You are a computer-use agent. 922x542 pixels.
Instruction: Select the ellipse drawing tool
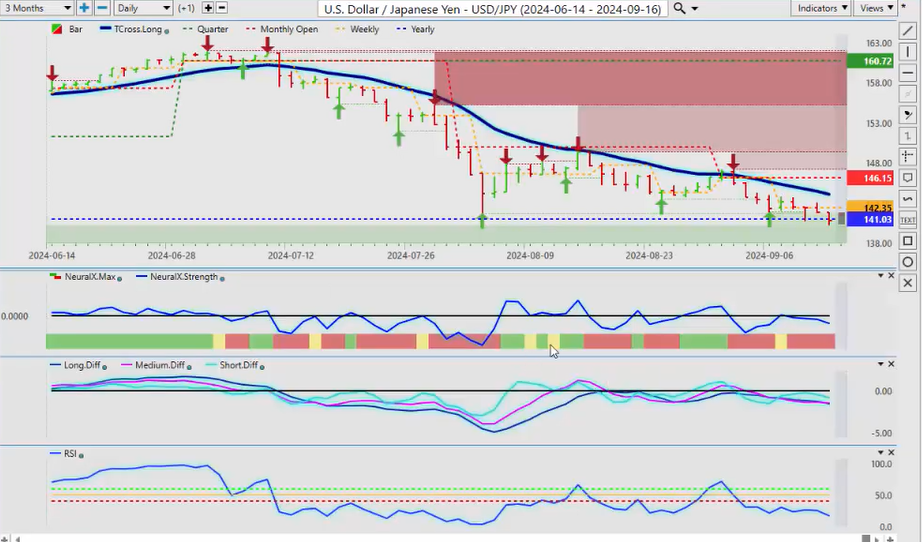tap(907, 262)
